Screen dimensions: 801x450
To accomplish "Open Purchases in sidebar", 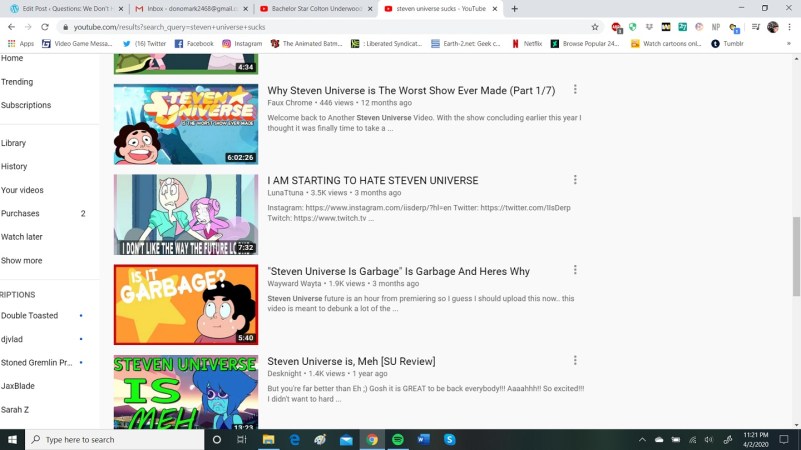I will tap(20, 214).
